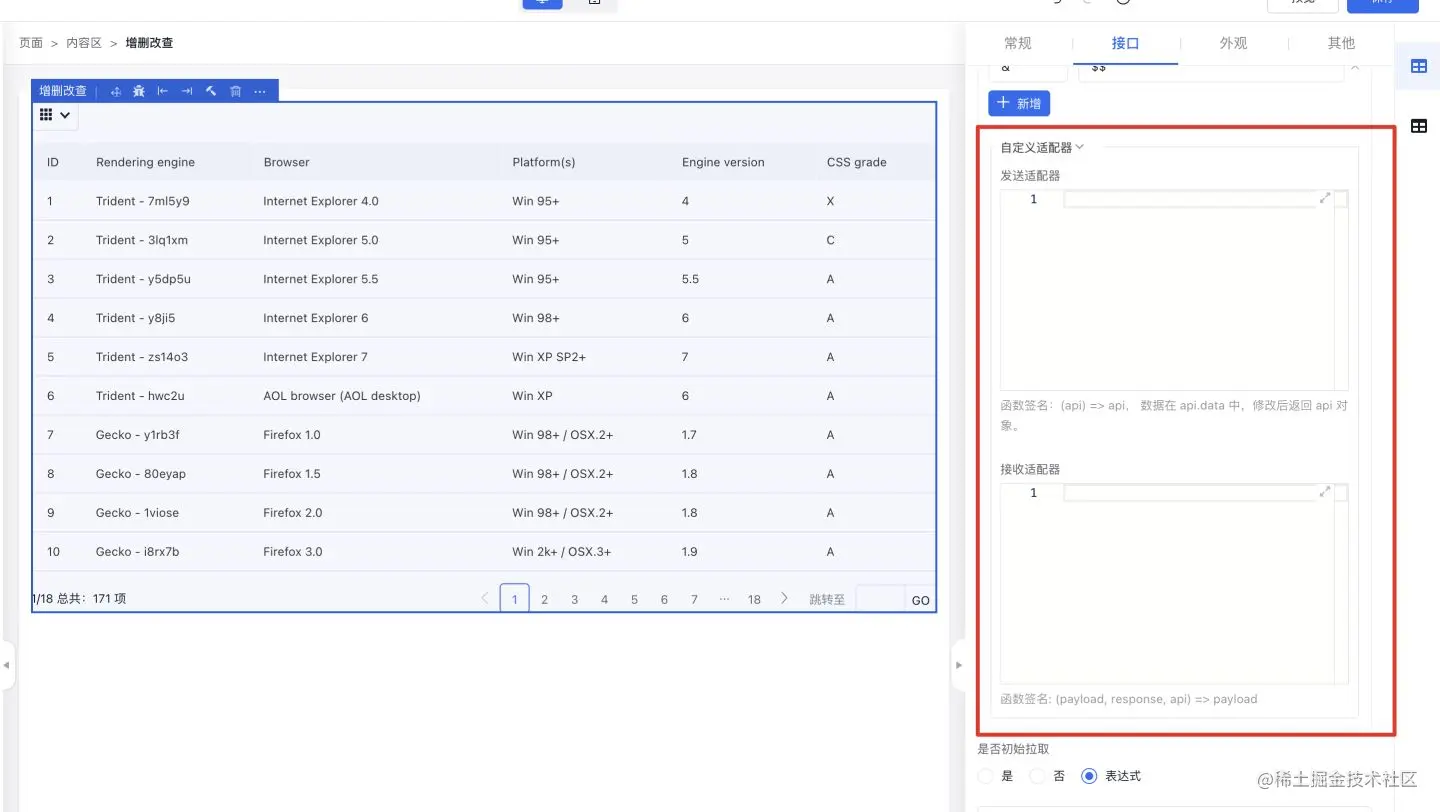Click the Internet Explorer 5.5 cell
The image size is (1440, 812).
(x=321, y=279)
